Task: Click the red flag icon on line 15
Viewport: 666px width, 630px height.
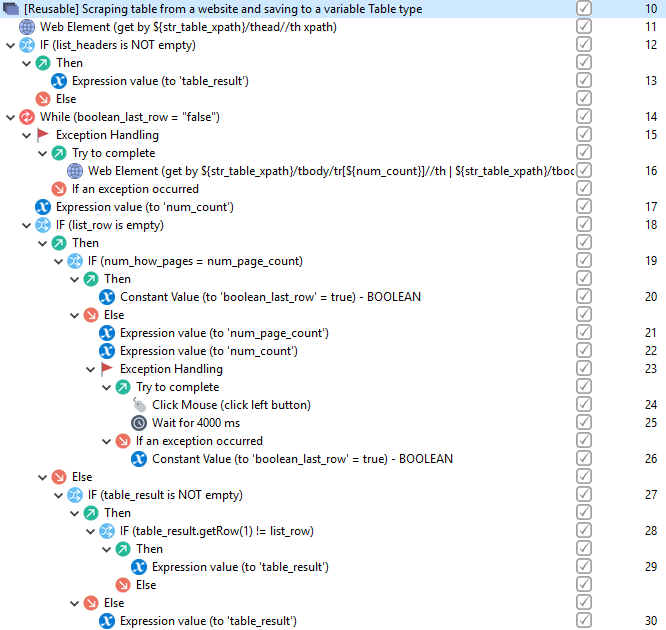Action: 42,135
